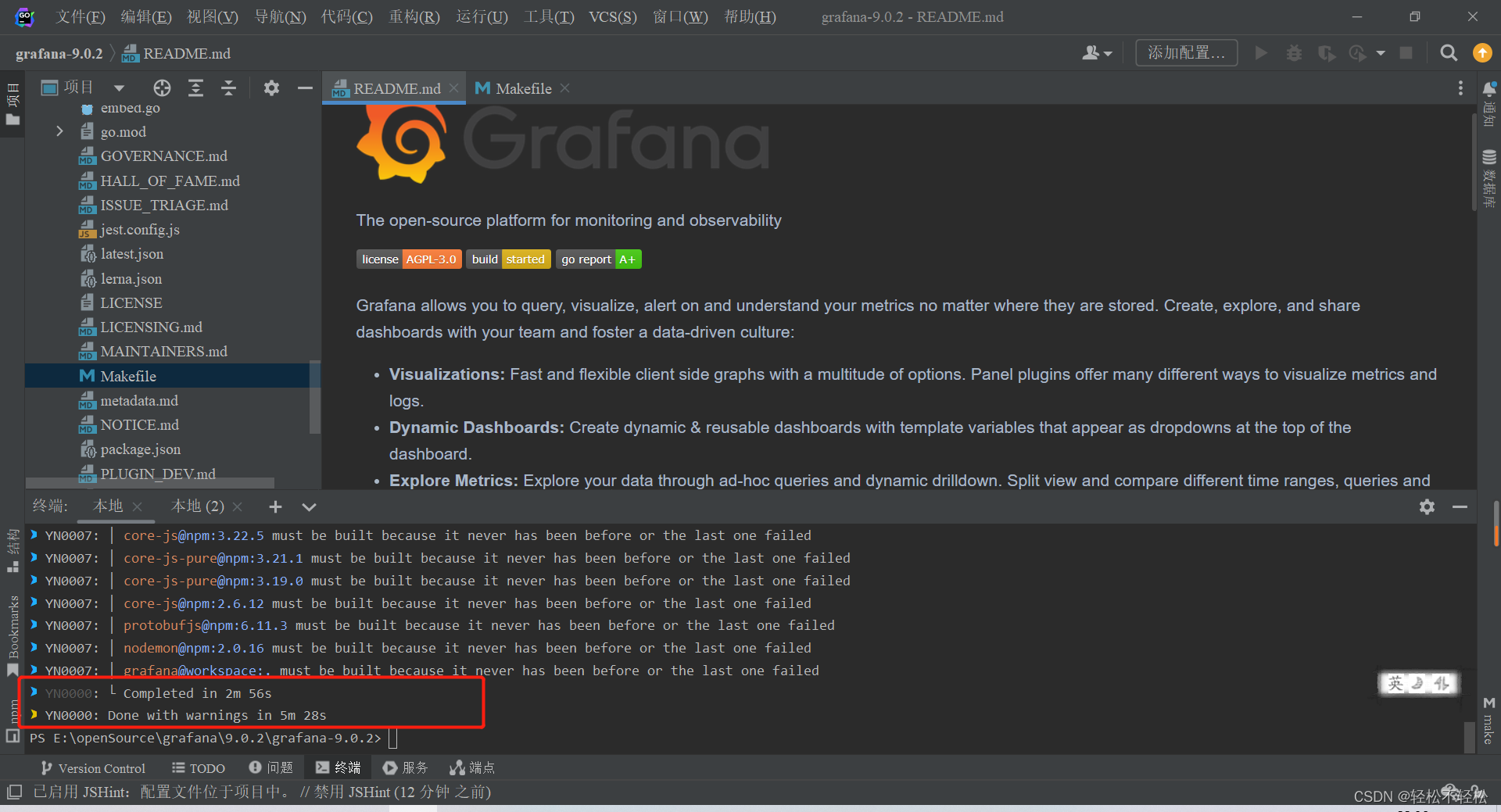Open the TODO tool window
The width and height of the screenshot is (1501, 812).
point(199,768)
